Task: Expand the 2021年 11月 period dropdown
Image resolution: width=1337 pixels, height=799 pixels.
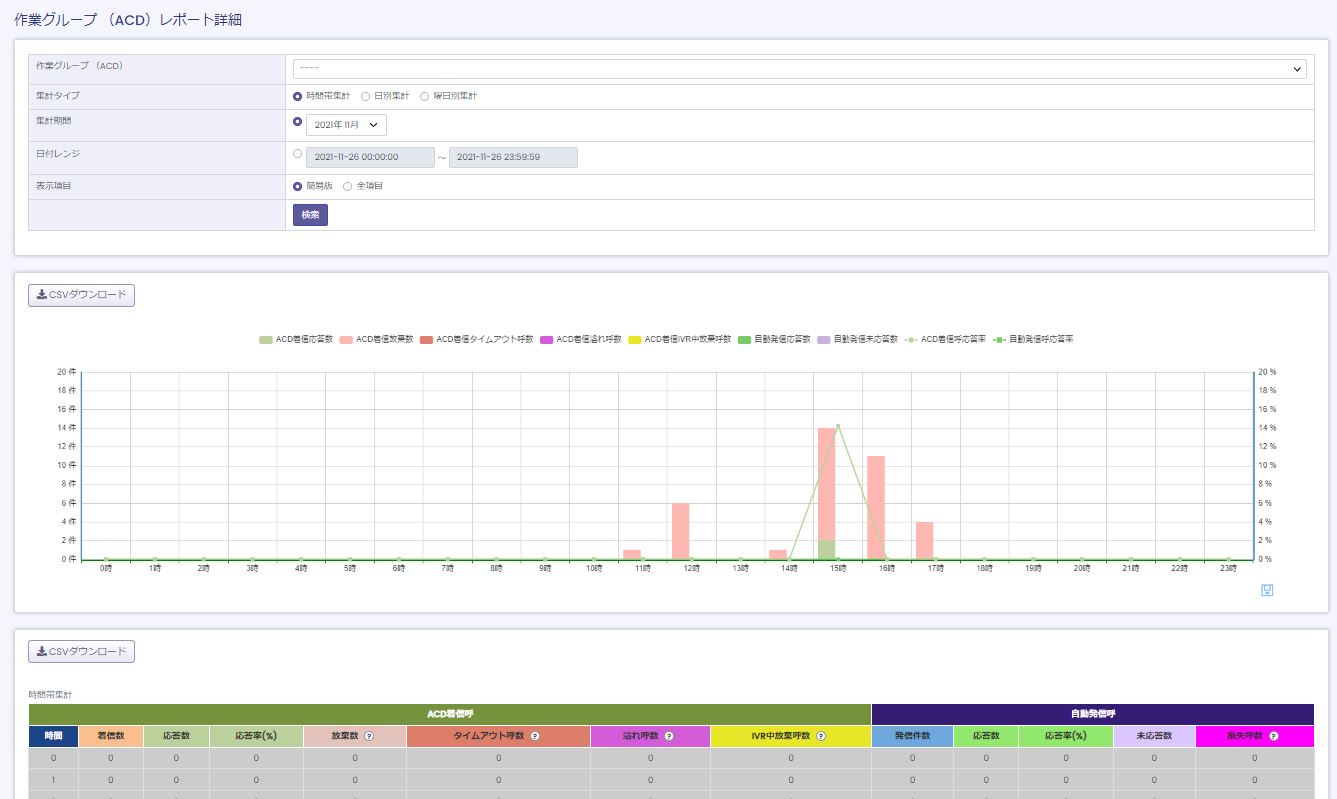Action: pyautogui.click(x=346, y=125)
